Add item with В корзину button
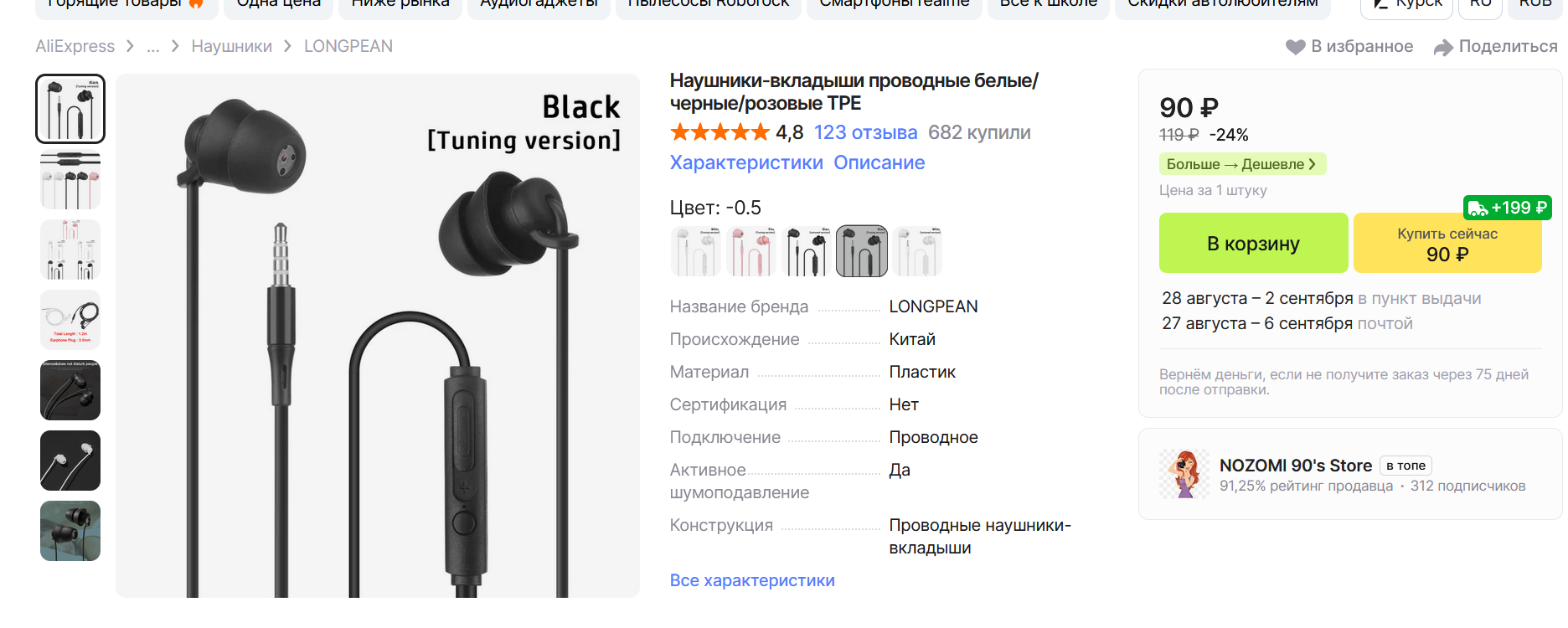The width and height of the screenshot is (1568, 628). (1253, 243)
